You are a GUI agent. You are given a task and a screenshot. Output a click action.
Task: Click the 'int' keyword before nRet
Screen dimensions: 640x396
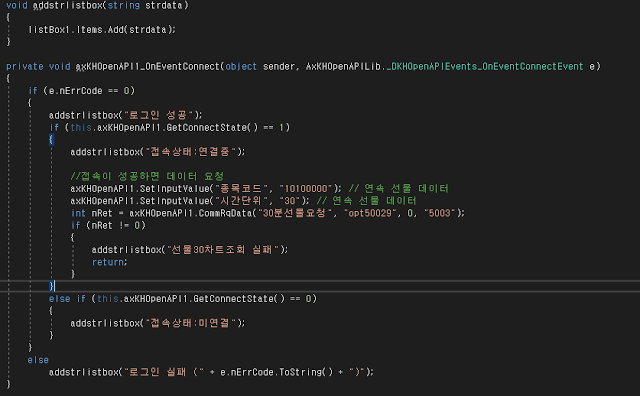pyautogui.click(x=78, y=213)
